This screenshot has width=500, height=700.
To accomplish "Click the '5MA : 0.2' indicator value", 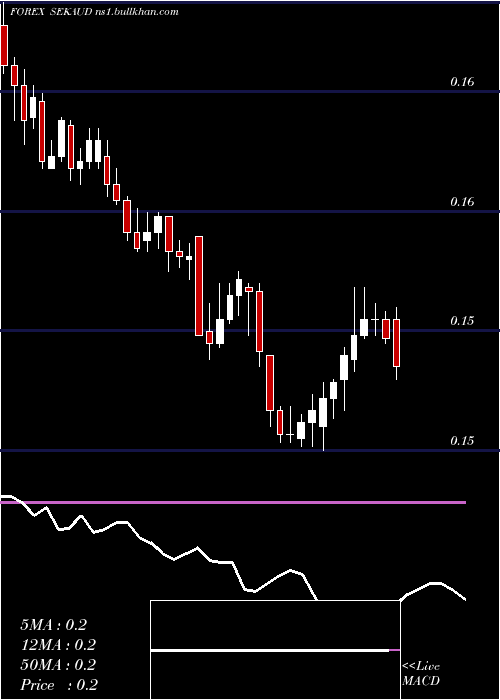I will tap(54, 625).
